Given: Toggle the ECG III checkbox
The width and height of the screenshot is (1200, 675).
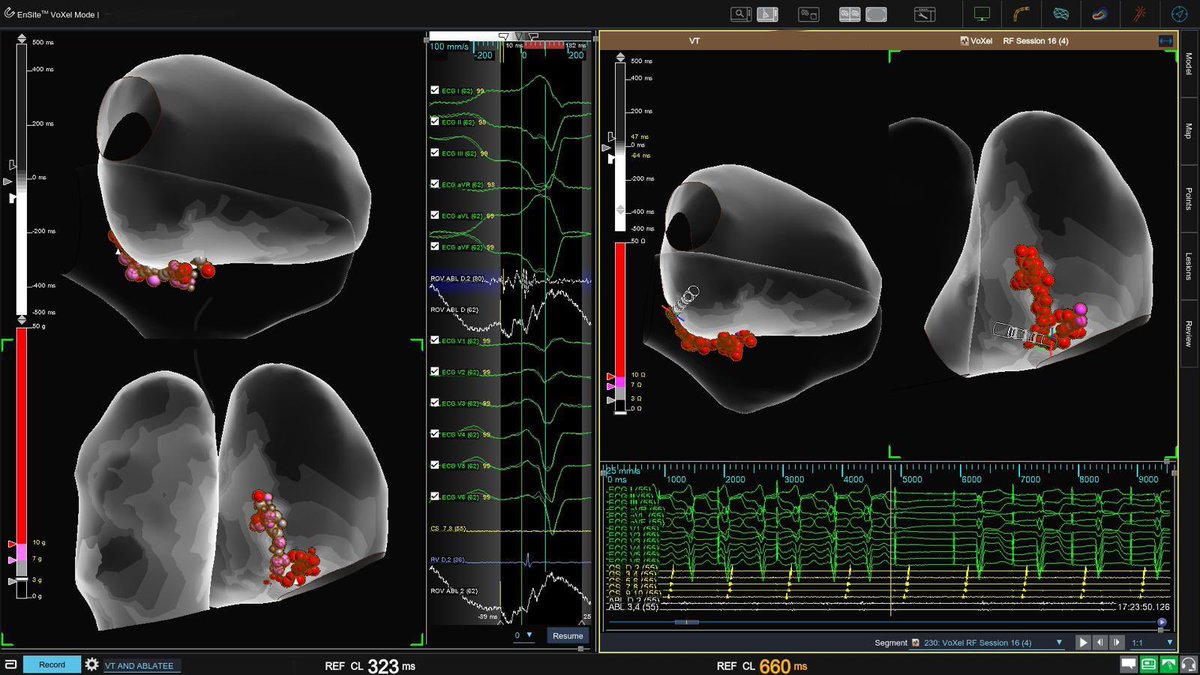Looking at the screenshot, I should pyautogui.click(x=434, y=153).
